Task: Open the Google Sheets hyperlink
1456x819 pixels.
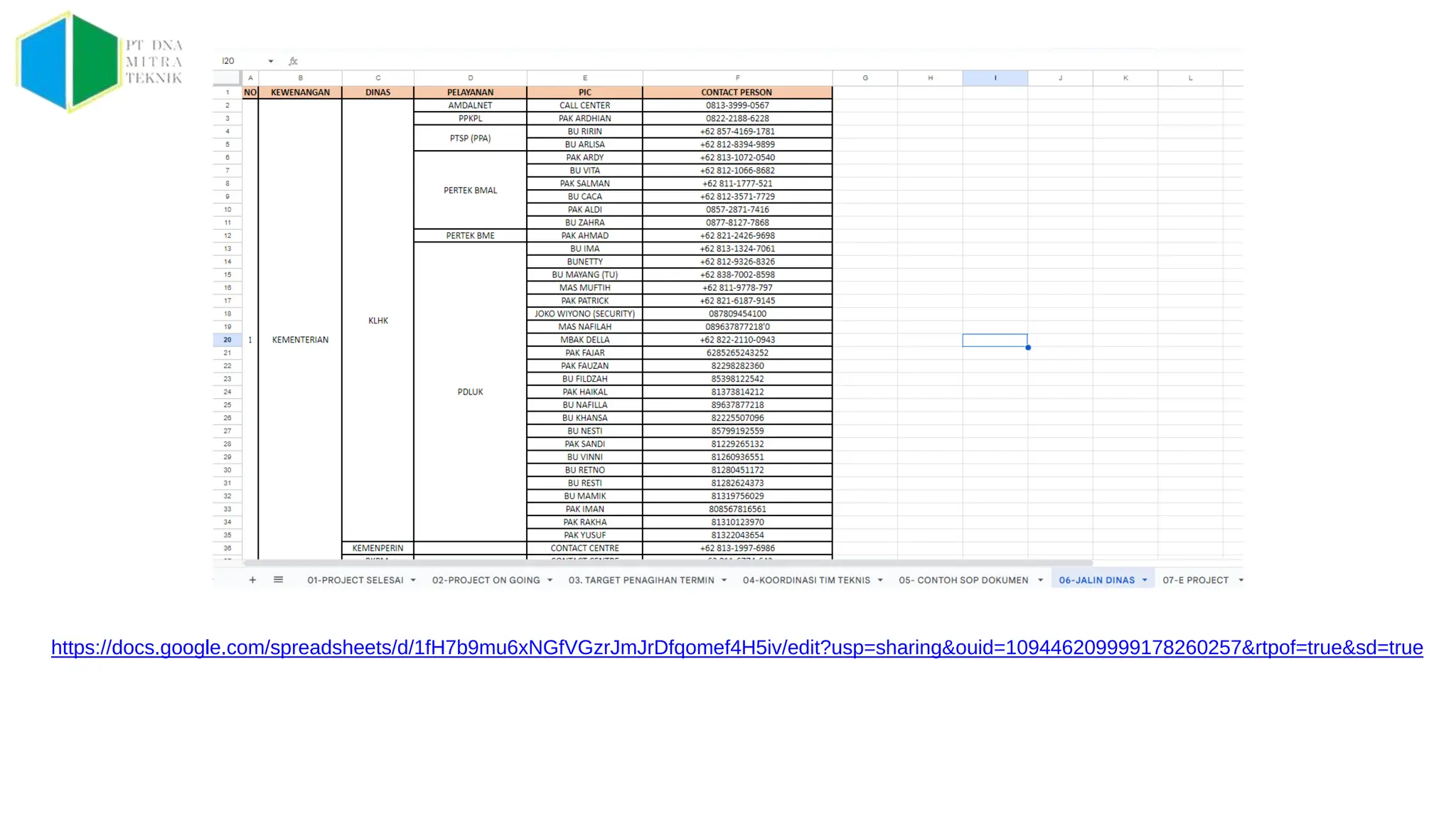Action: (x=737, y=648)
